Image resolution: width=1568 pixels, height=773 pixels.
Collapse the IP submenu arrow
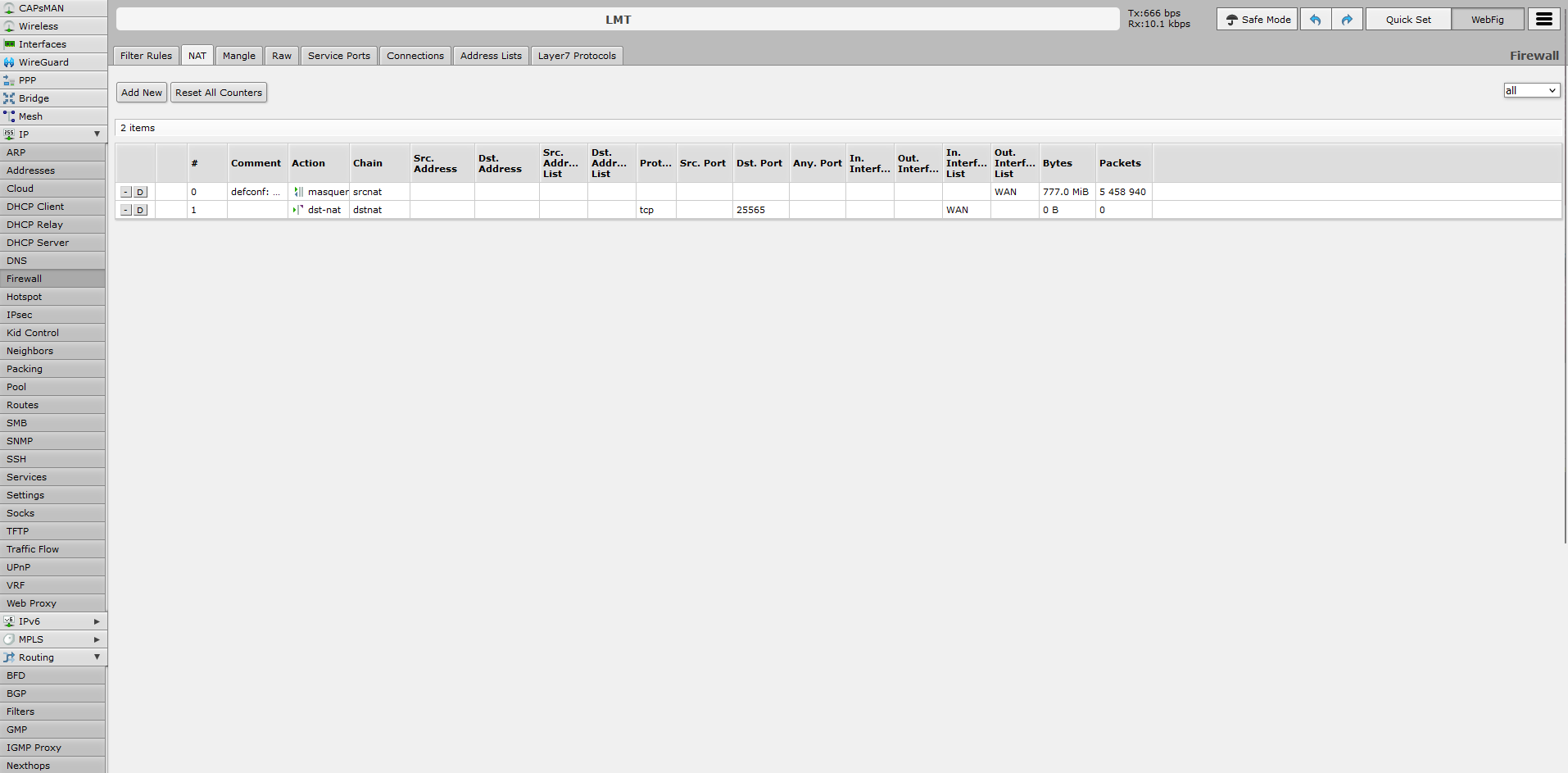97,134
